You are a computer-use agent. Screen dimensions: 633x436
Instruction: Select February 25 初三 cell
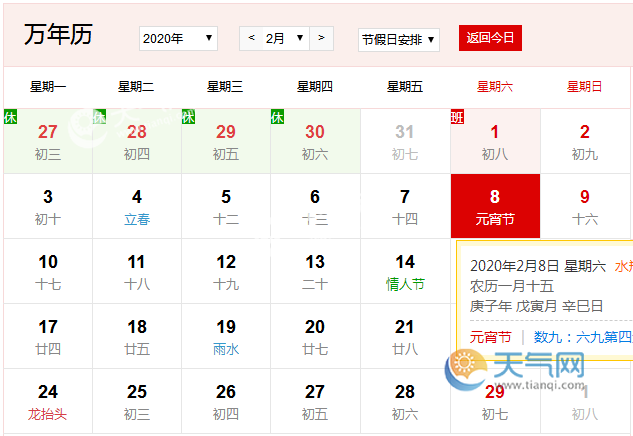137,401
